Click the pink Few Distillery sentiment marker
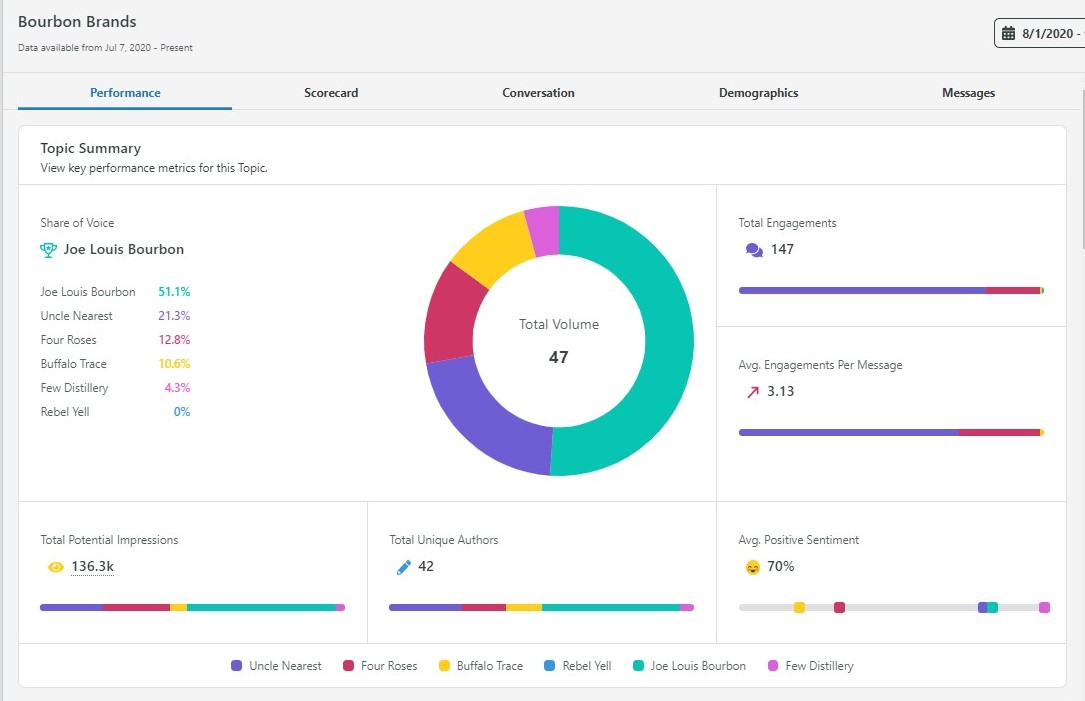Image resolution: width=1085 pixels, height=701 pixels. tap(1044, 608)
